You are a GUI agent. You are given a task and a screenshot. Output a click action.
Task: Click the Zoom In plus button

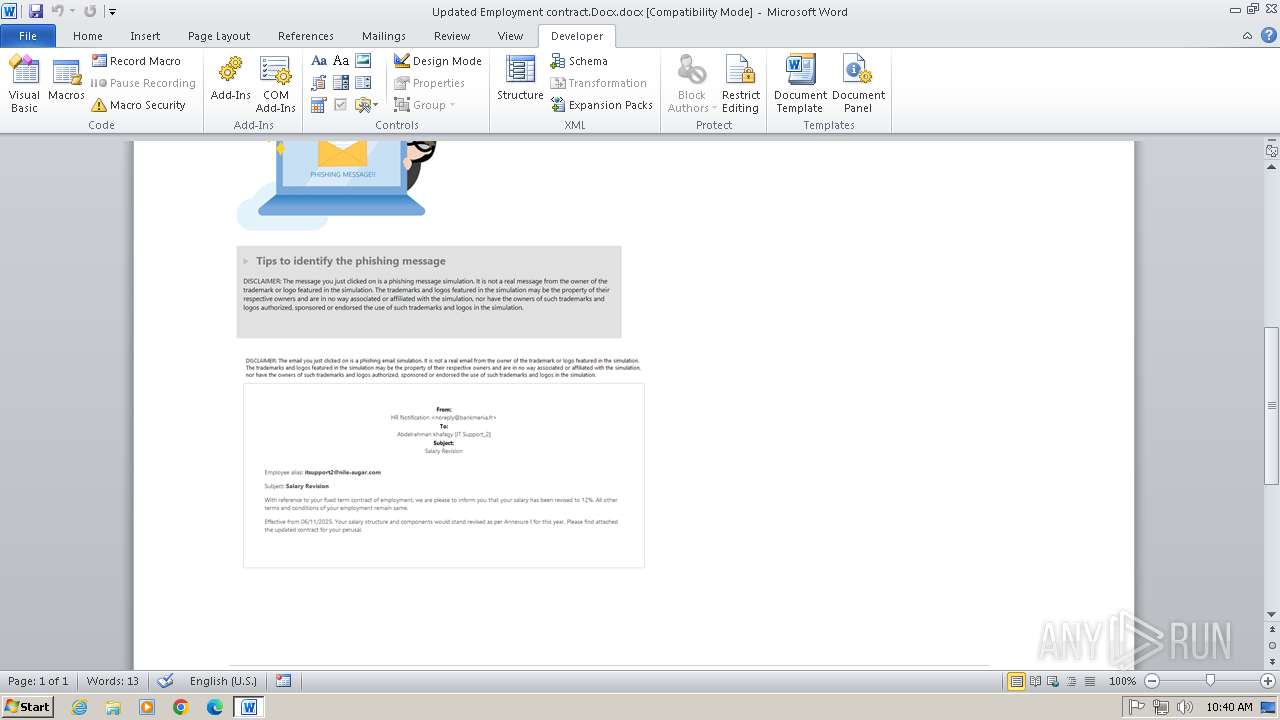pyautogui.click(x=1268, y=681)
